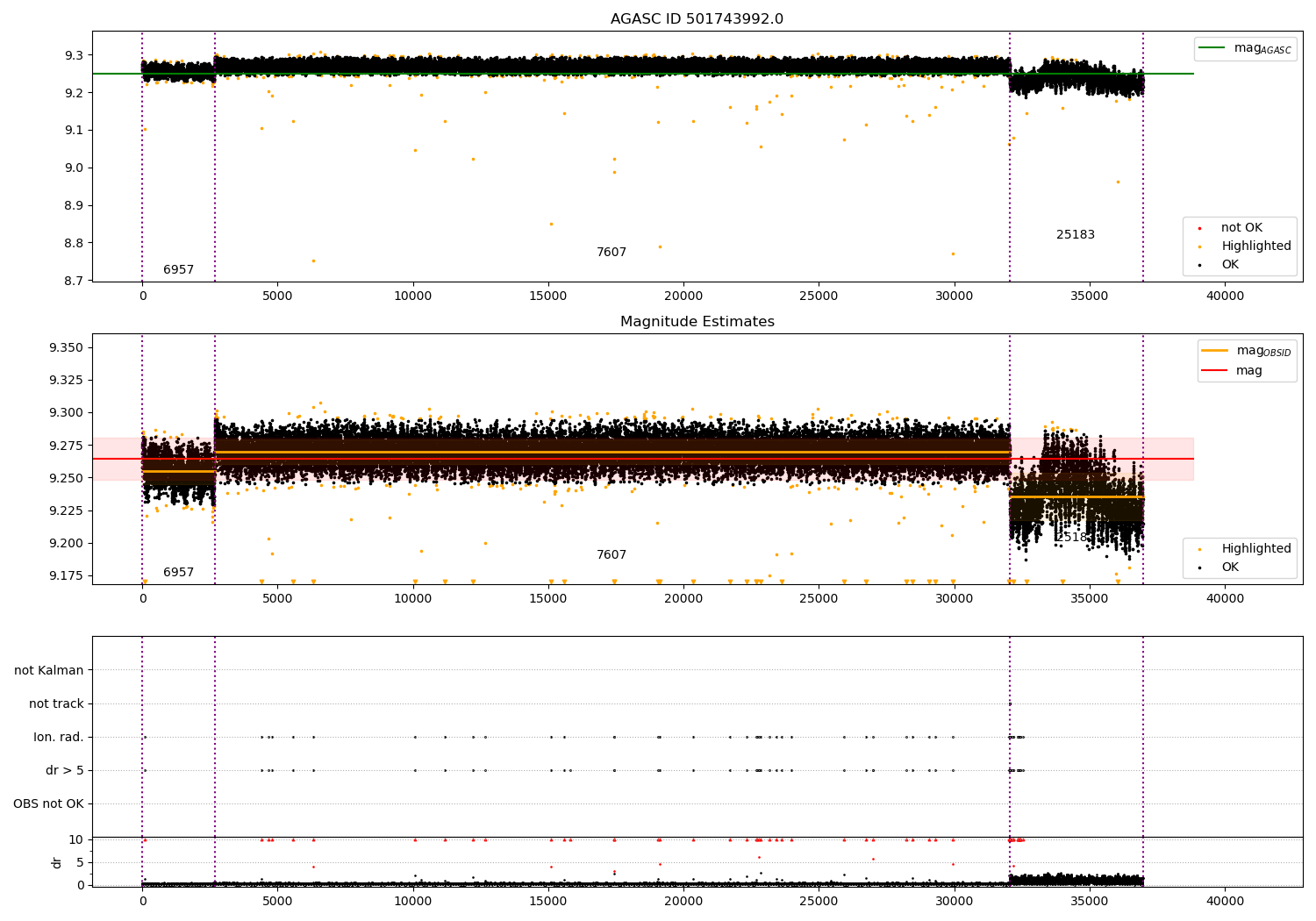Viewport: 1316px width, 921px height.
Task: Click the '9.300' y-axis tick label
Action: pyautogui.click(x=67, y=413)
